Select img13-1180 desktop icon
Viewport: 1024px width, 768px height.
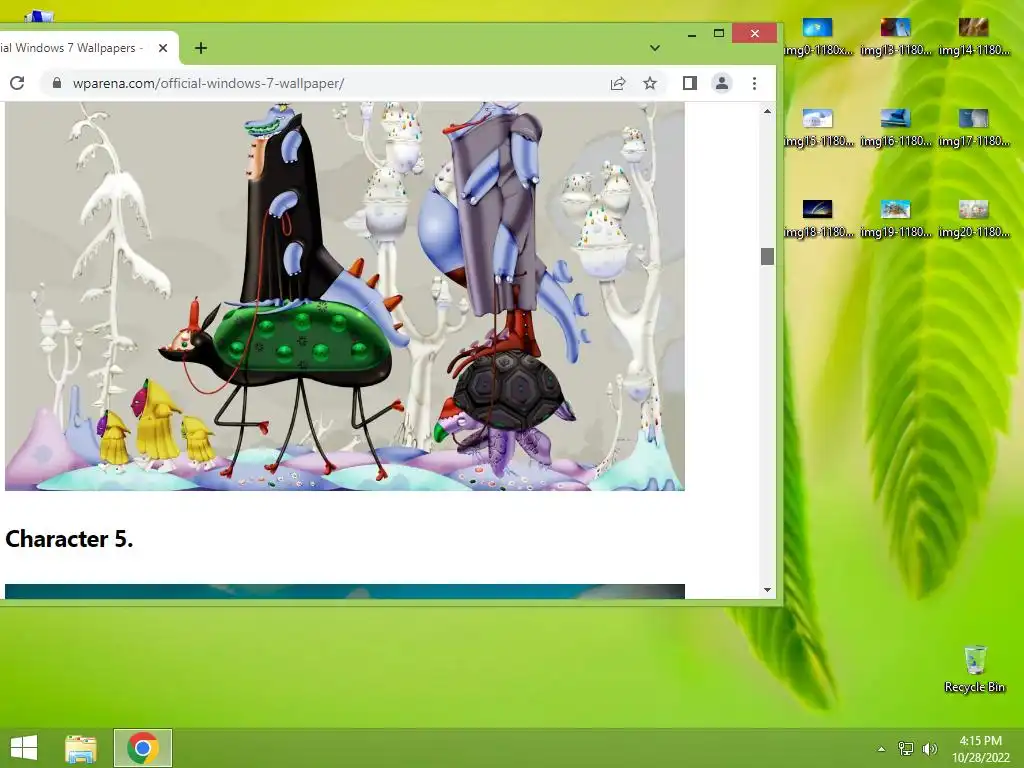click(895, 37)
